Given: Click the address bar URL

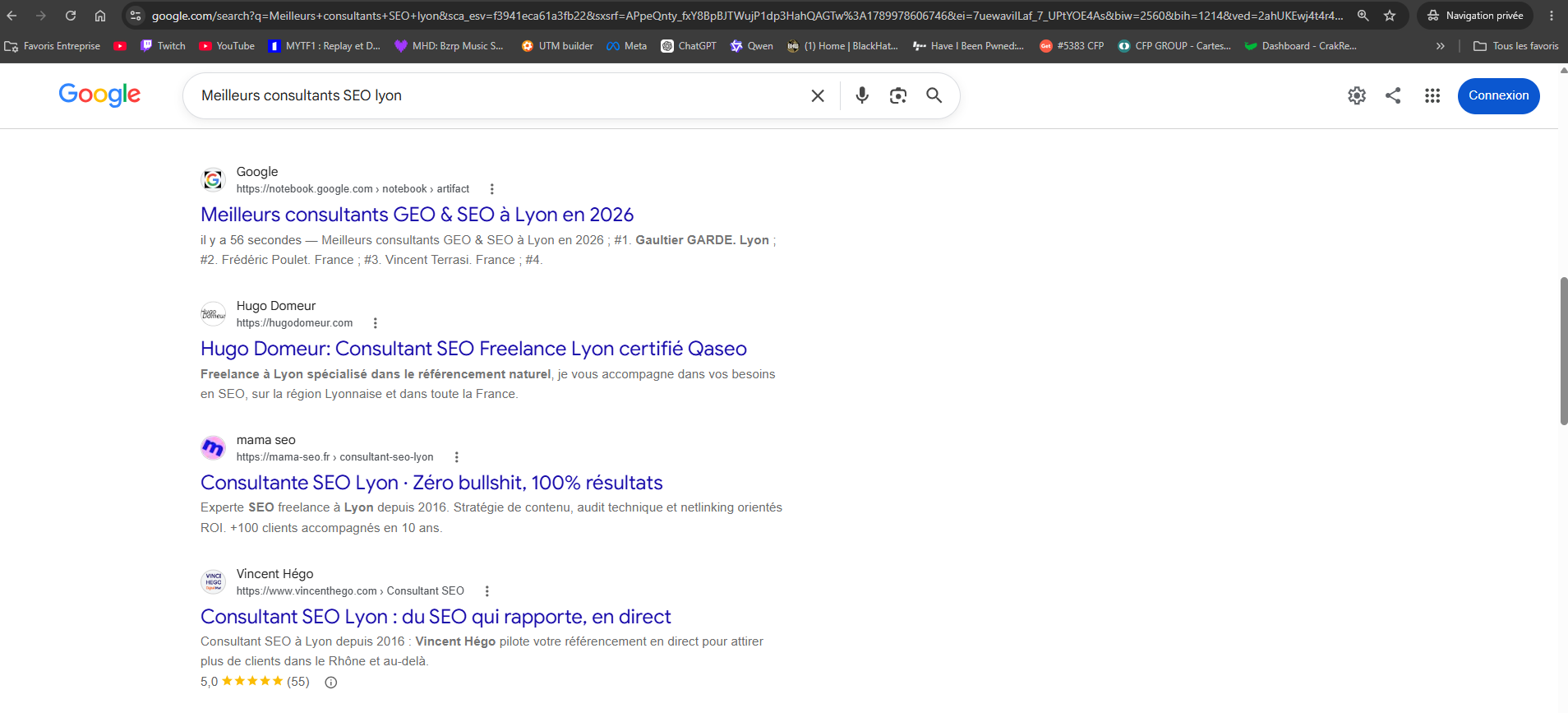Looking at the screenshot, I should click(747, 16).
